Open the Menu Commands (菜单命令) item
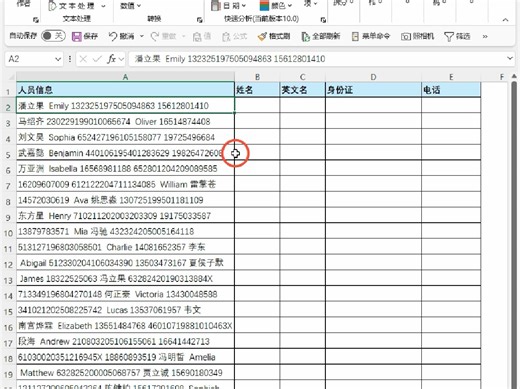 tap(371, 36)
